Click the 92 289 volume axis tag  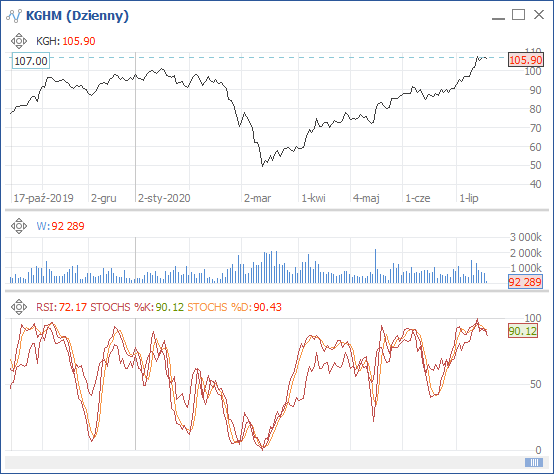525,282
